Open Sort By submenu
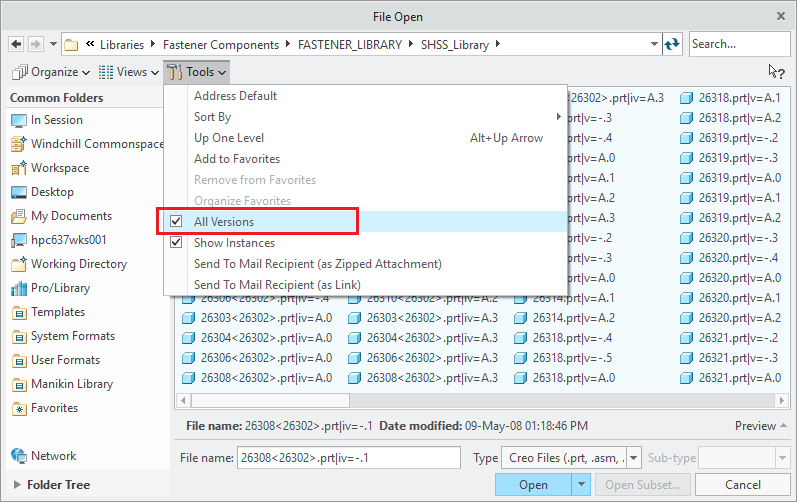797x502 pixels. click(x=365, y=117)
